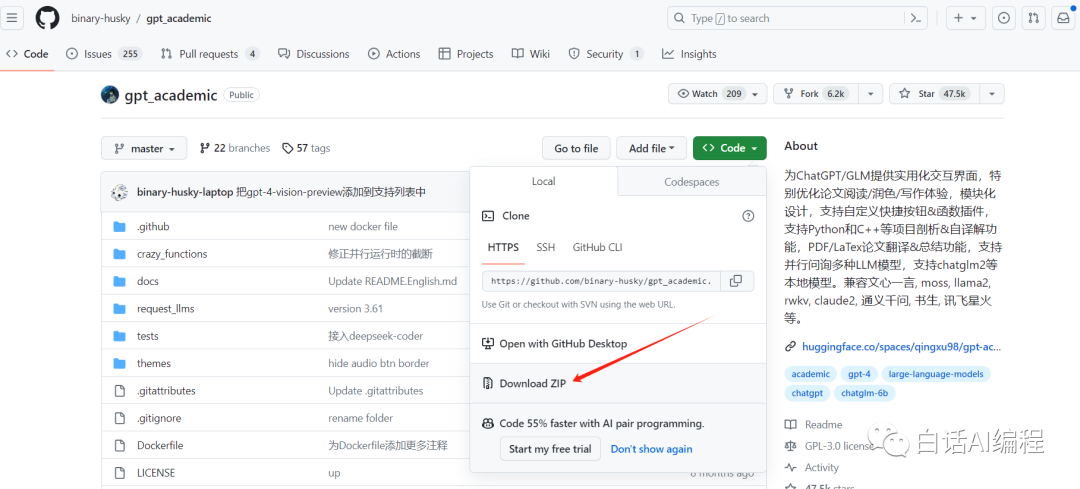
Task: Open the LICENSE file
Action: click(x=156, y=473)
